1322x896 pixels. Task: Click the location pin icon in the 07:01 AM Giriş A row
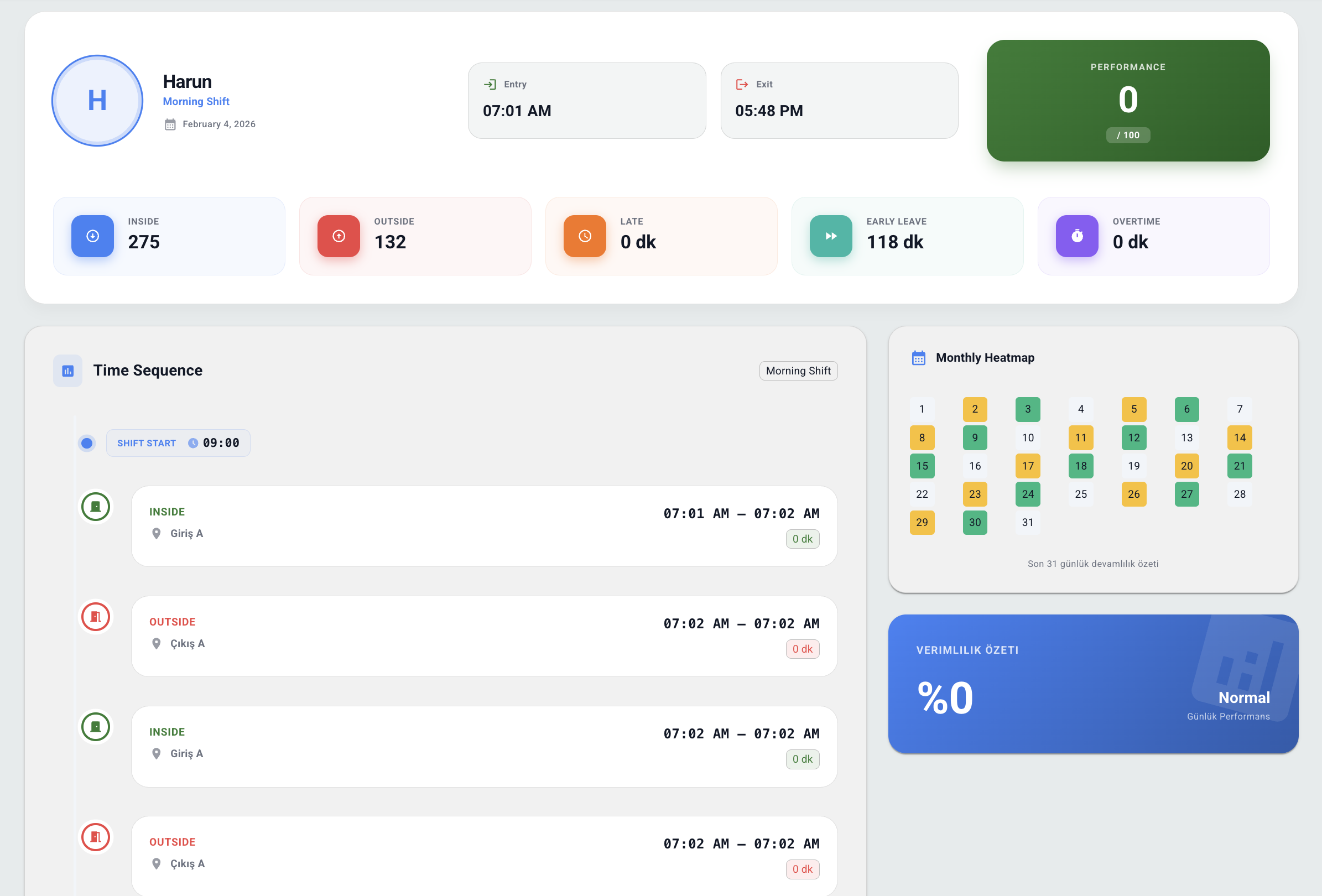(157, 534)
